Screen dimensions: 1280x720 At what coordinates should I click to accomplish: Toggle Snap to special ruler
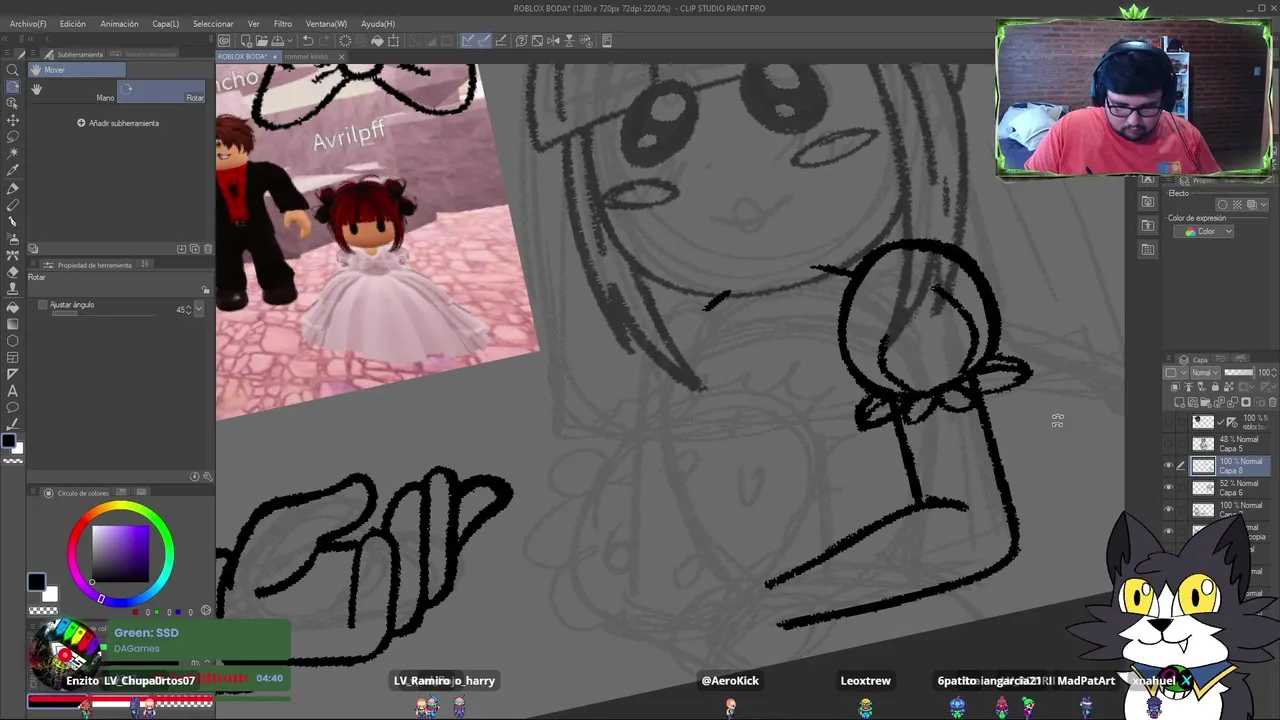point(484,41)
